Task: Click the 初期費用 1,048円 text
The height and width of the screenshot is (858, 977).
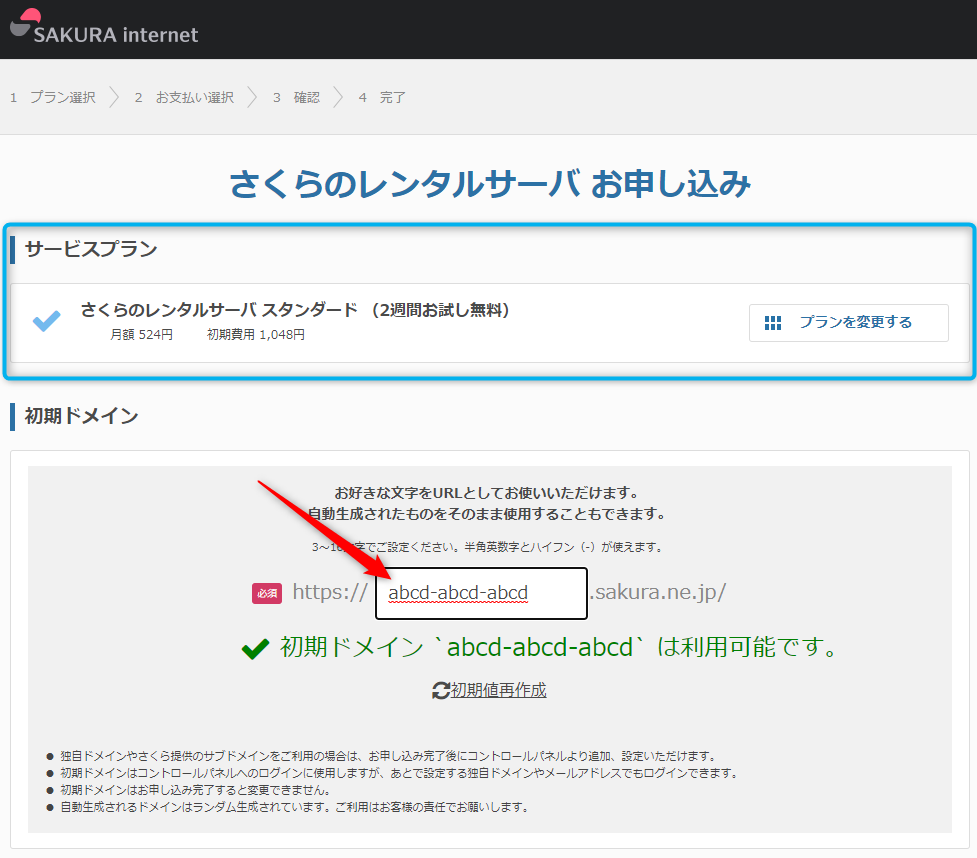Action: 255,335
